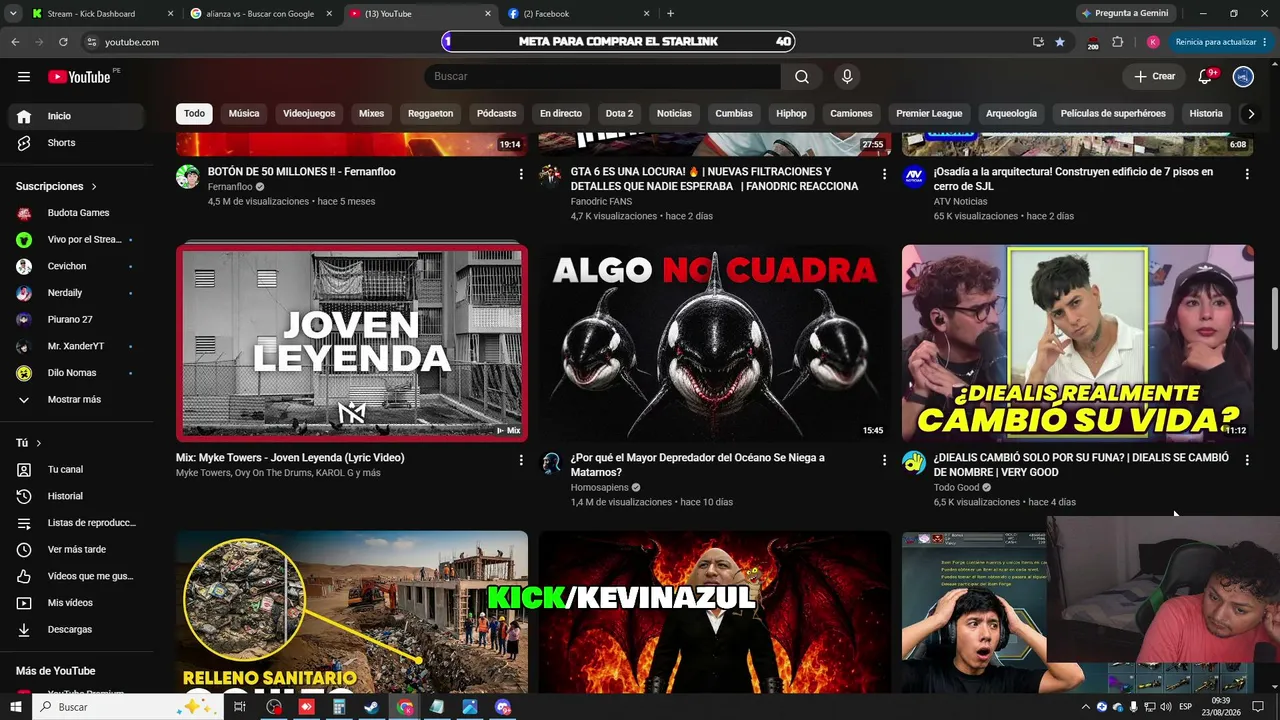Image resolution: width=1280 pixels, height=720 pixels.
Task: Open Ver más tarde in the sidebar
Action: click(x=77, y=550)
